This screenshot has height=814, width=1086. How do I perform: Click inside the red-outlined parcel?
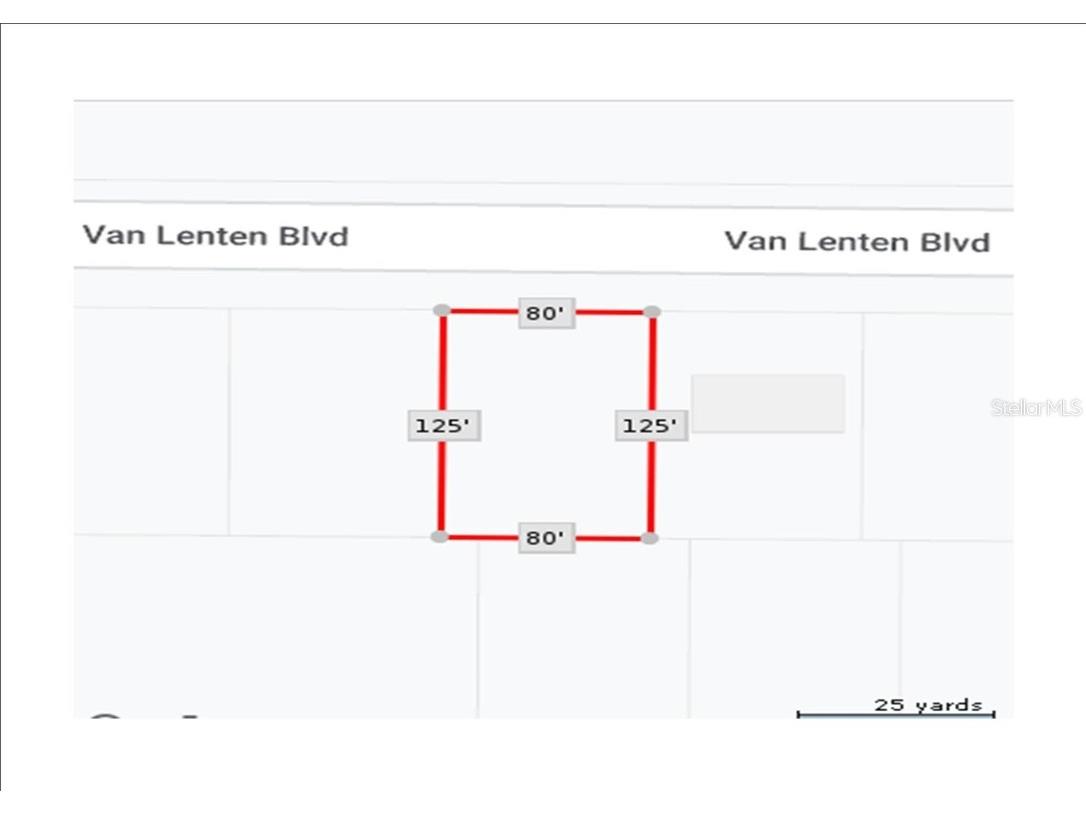(546, 425)
